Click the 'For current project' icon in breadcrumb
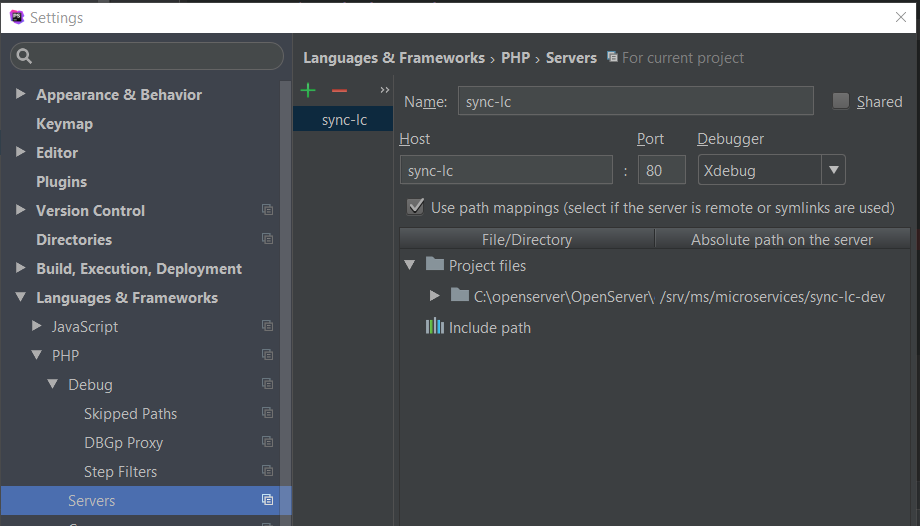Image resolution: width=920 pixels, height=526 pixels. (x=612, y=57)
